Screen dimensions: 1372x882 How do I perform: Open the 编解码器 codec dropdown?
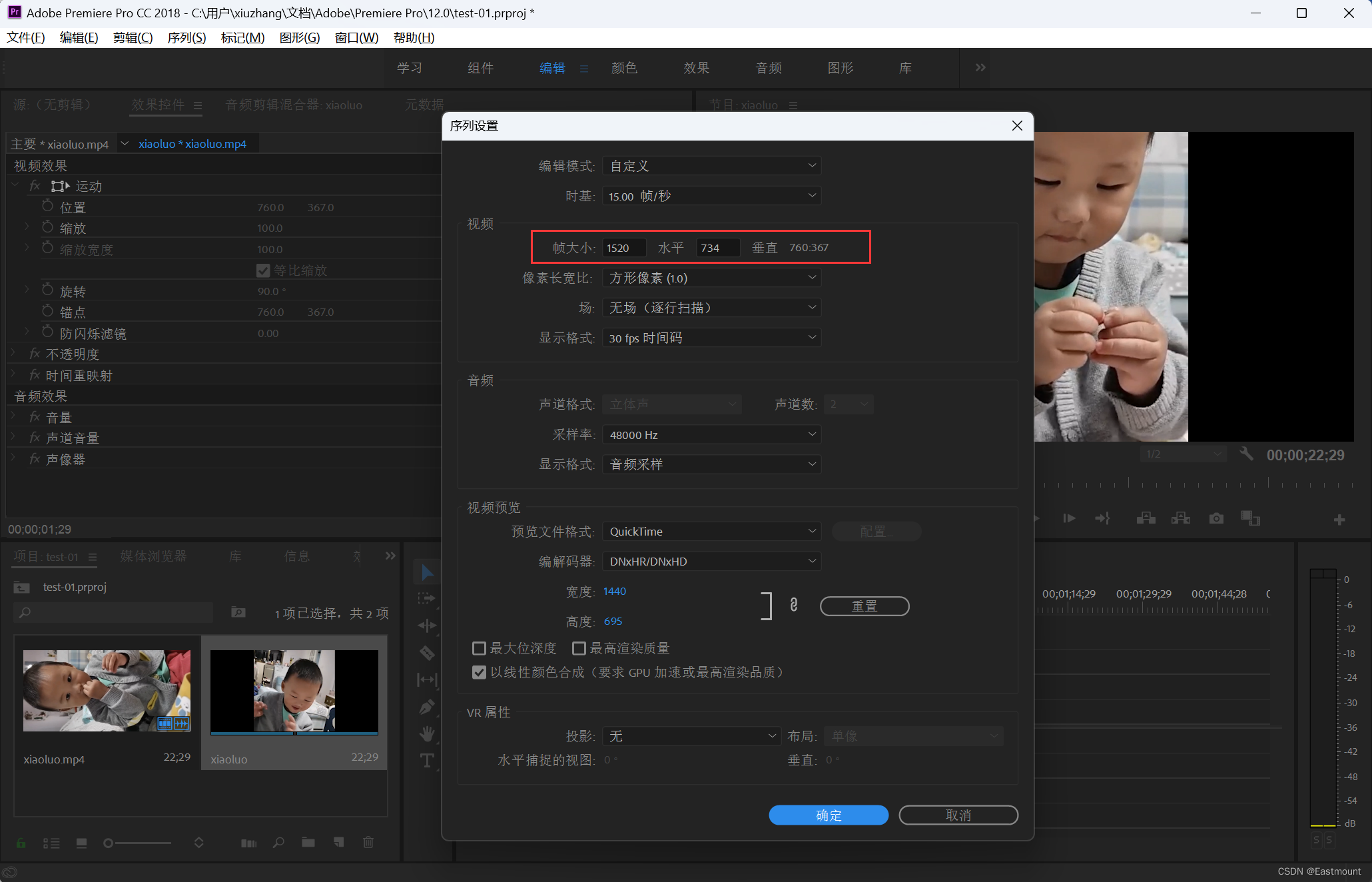[x=711, y=562]
